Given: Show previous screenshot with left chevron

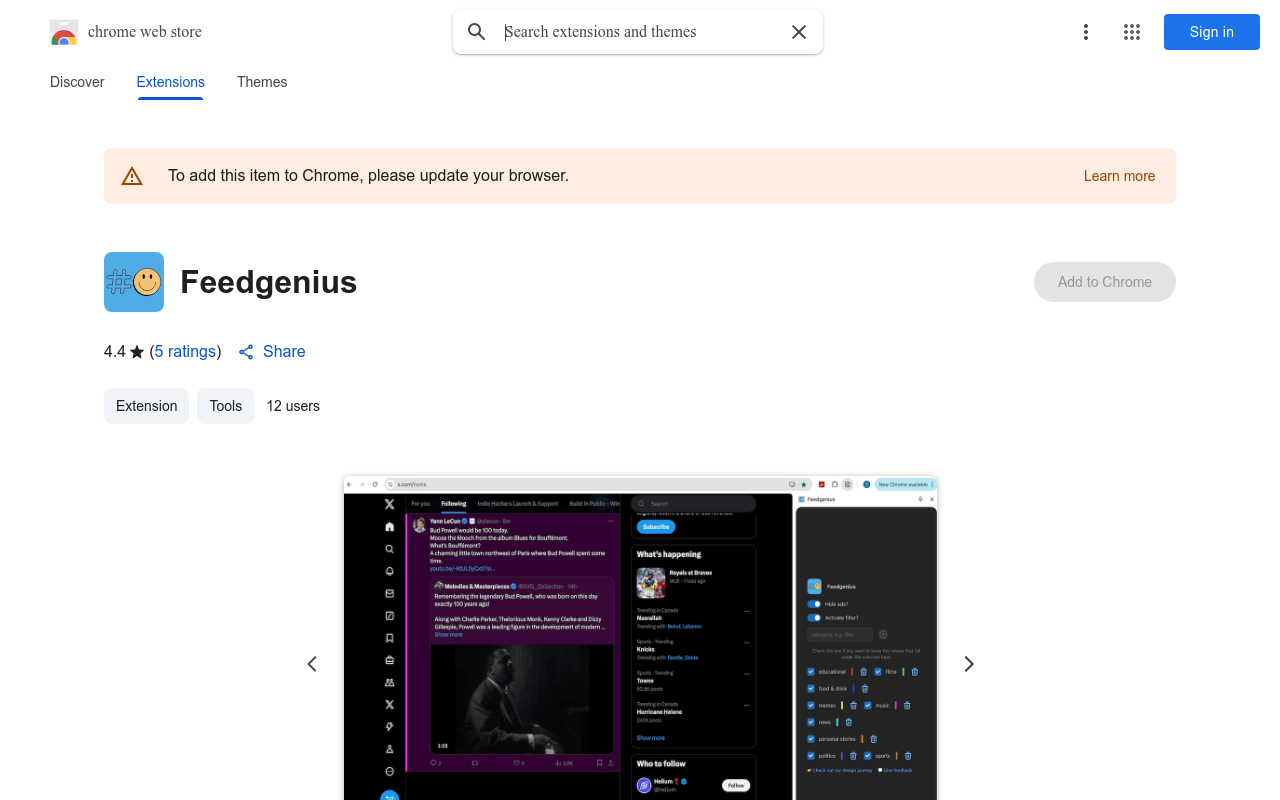Looking at the screenshot, I should [x=312, y=664].
